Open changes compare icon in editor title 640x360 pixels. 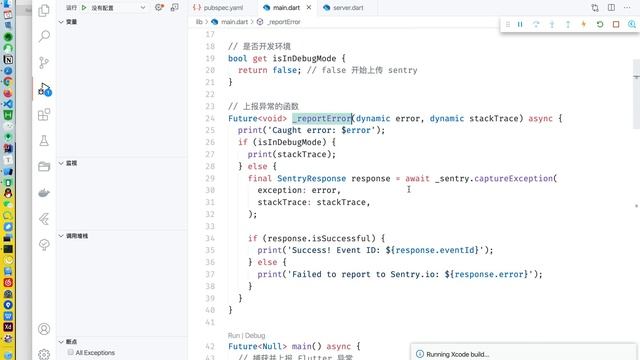click(595, 7)
